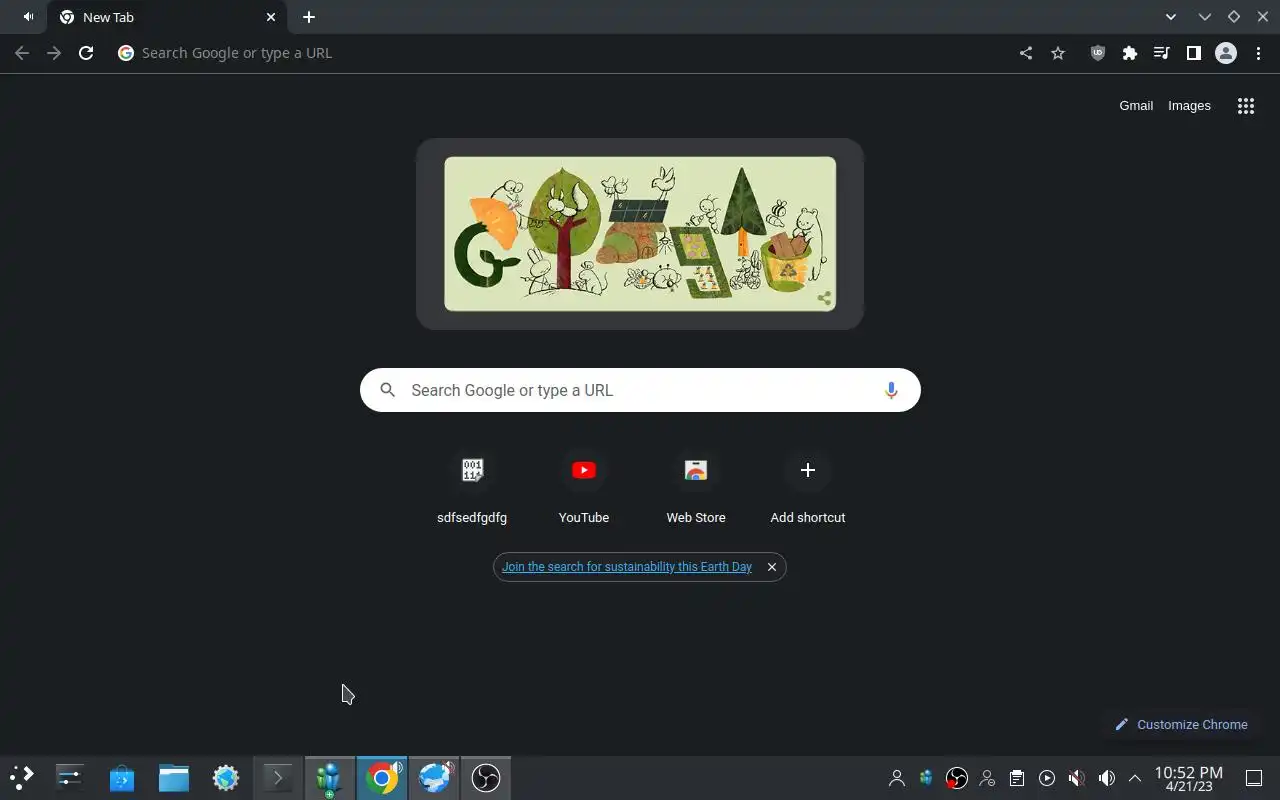This screenshot has width=1280, height=800.
Task: Open the Dolphin file manager
Action: coord(174,777)
